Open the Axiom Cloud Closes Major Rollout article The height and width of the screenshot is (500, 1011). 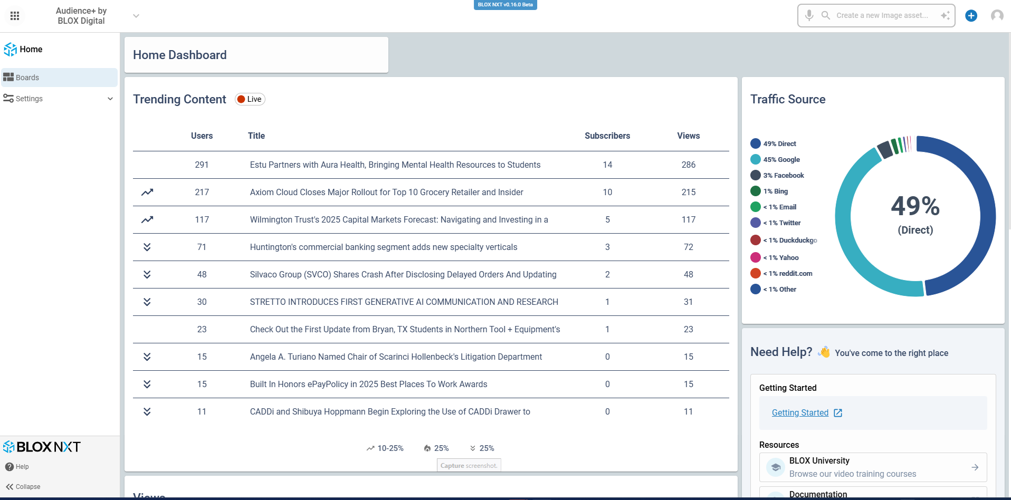386,192
